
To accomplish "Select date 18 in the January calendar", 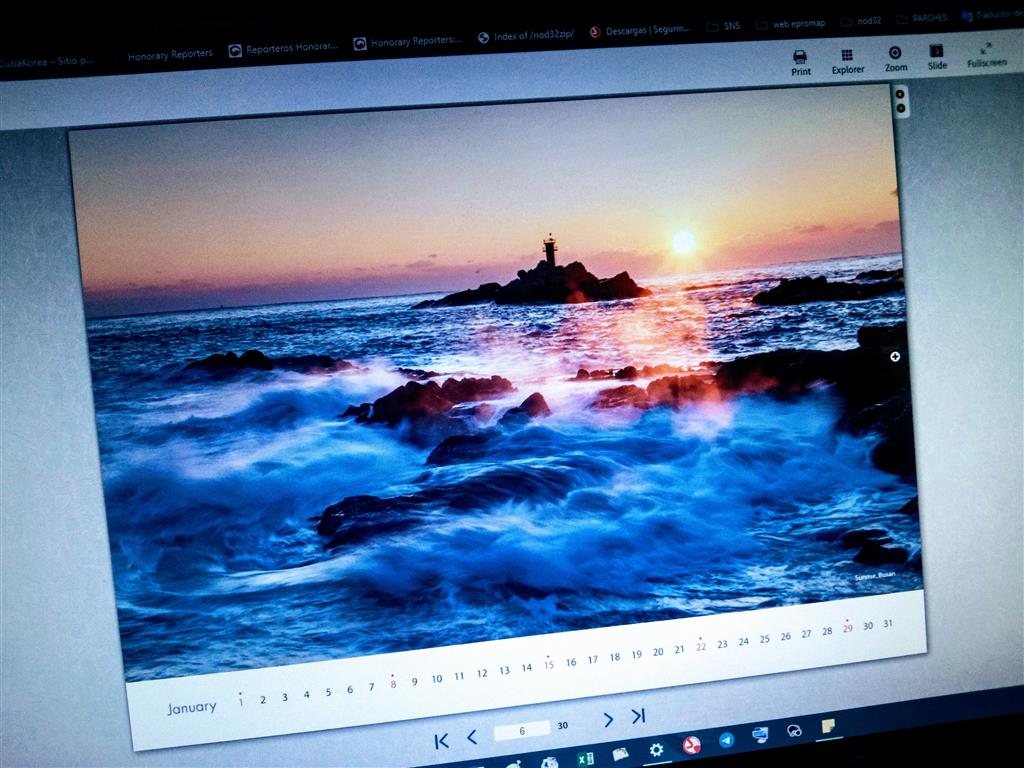I will point(615,657).
